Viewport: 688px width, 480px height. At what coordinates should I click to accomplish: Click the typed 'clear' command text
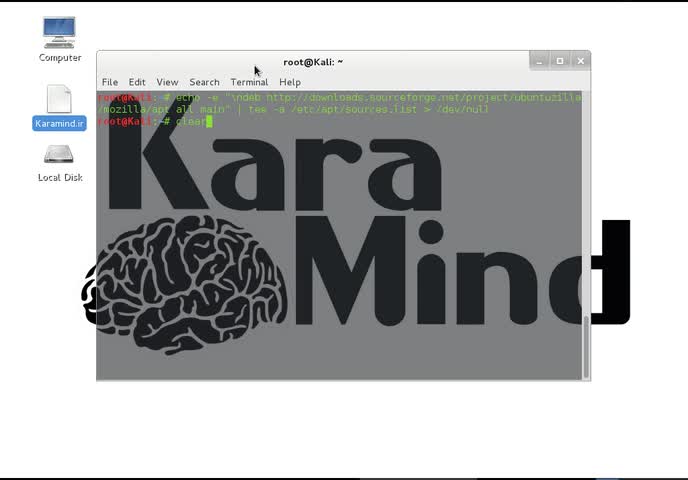[190, 122]
